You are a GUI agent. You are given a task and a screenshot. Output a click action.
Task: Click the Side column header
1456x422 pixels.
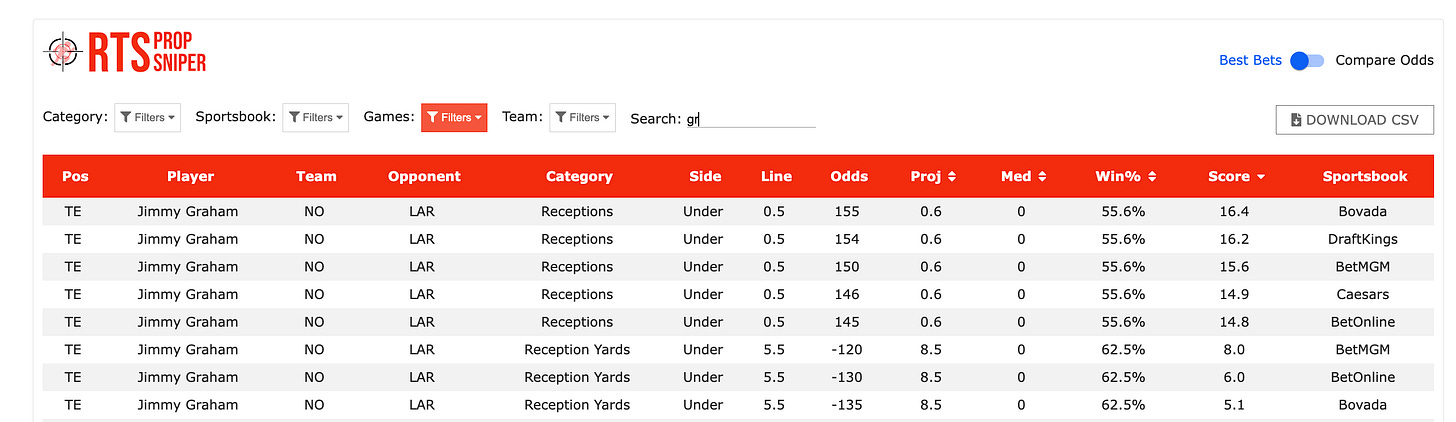705,177
